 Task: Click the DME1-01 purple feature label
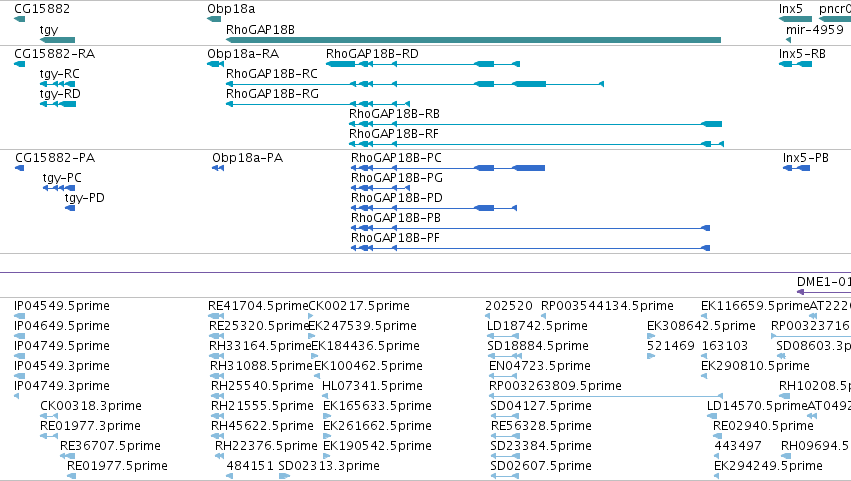point(823,282)
